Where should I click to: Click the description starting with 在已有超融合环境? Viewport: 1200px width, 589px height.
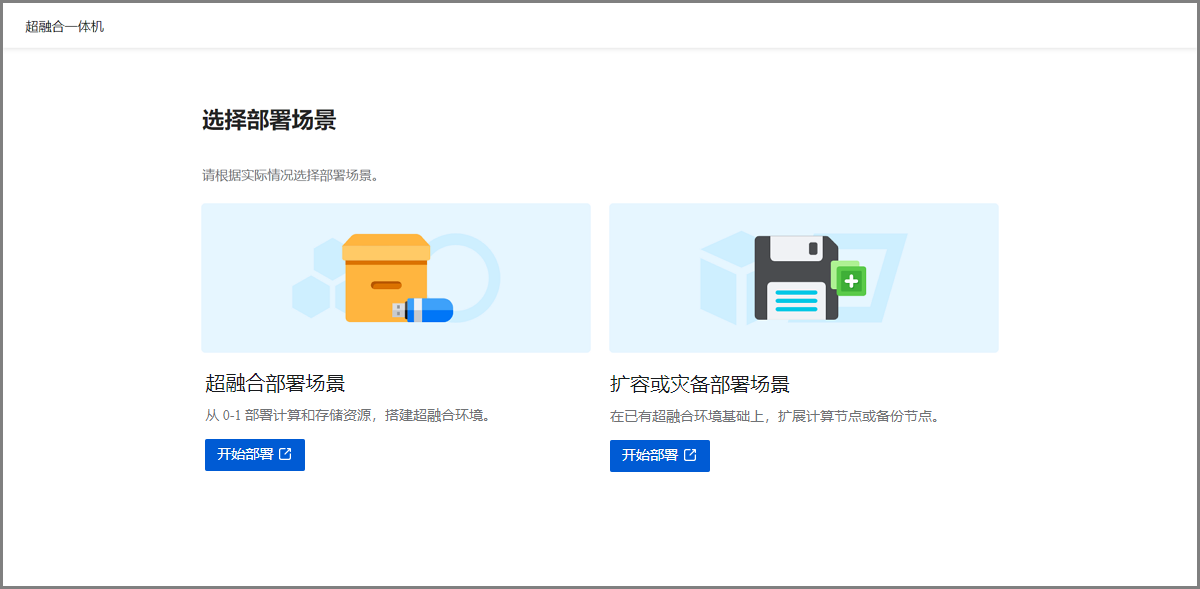(x=776, y=416)
